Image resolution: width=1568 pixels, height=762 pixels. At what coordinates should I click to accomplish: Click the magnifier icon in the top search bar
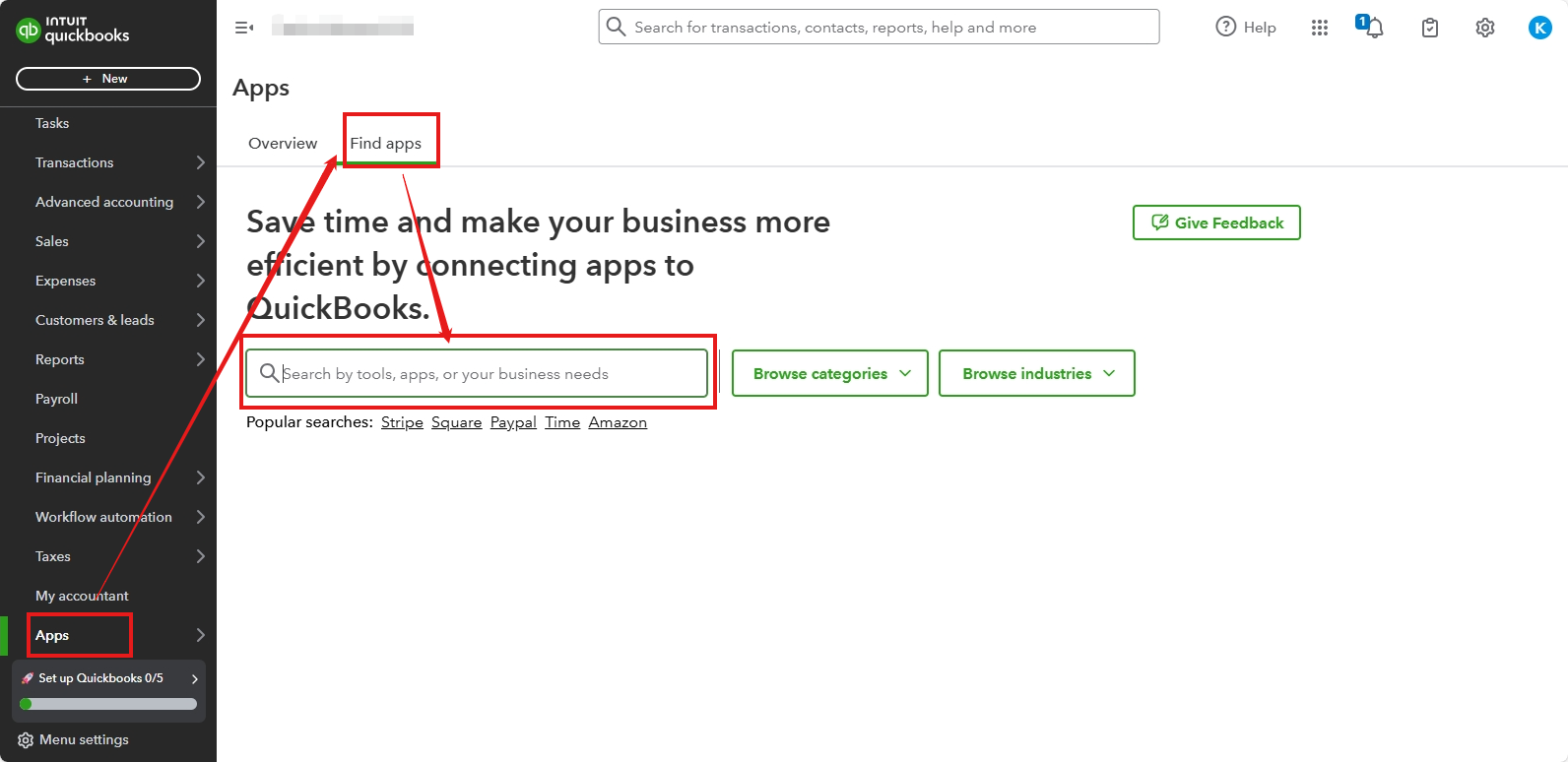tap(616, 27)
